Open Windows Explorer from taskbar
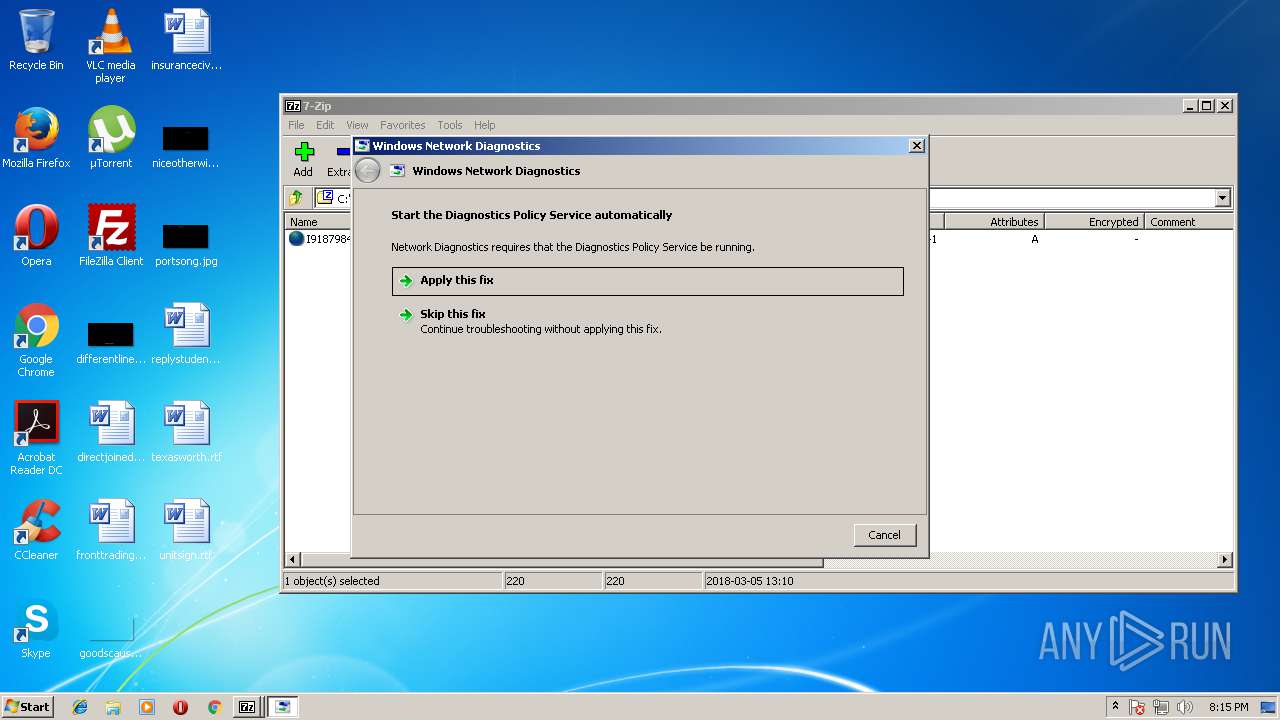Screen dimensions: 1280x720 coord(113,707)
